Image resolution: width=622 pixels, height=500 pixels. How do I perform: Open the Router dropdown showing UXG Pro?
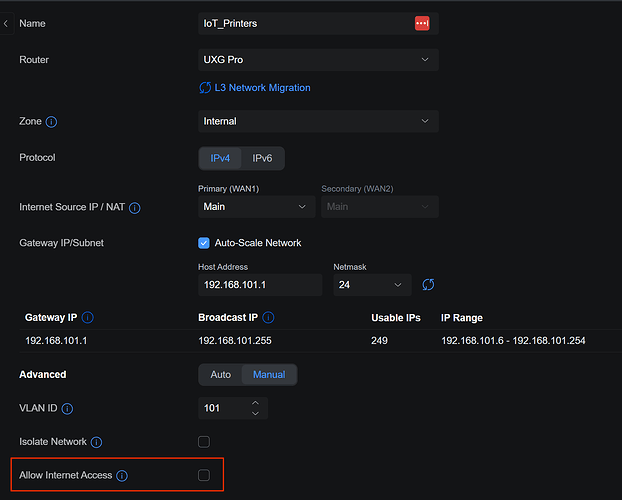(x=318, y=60)
